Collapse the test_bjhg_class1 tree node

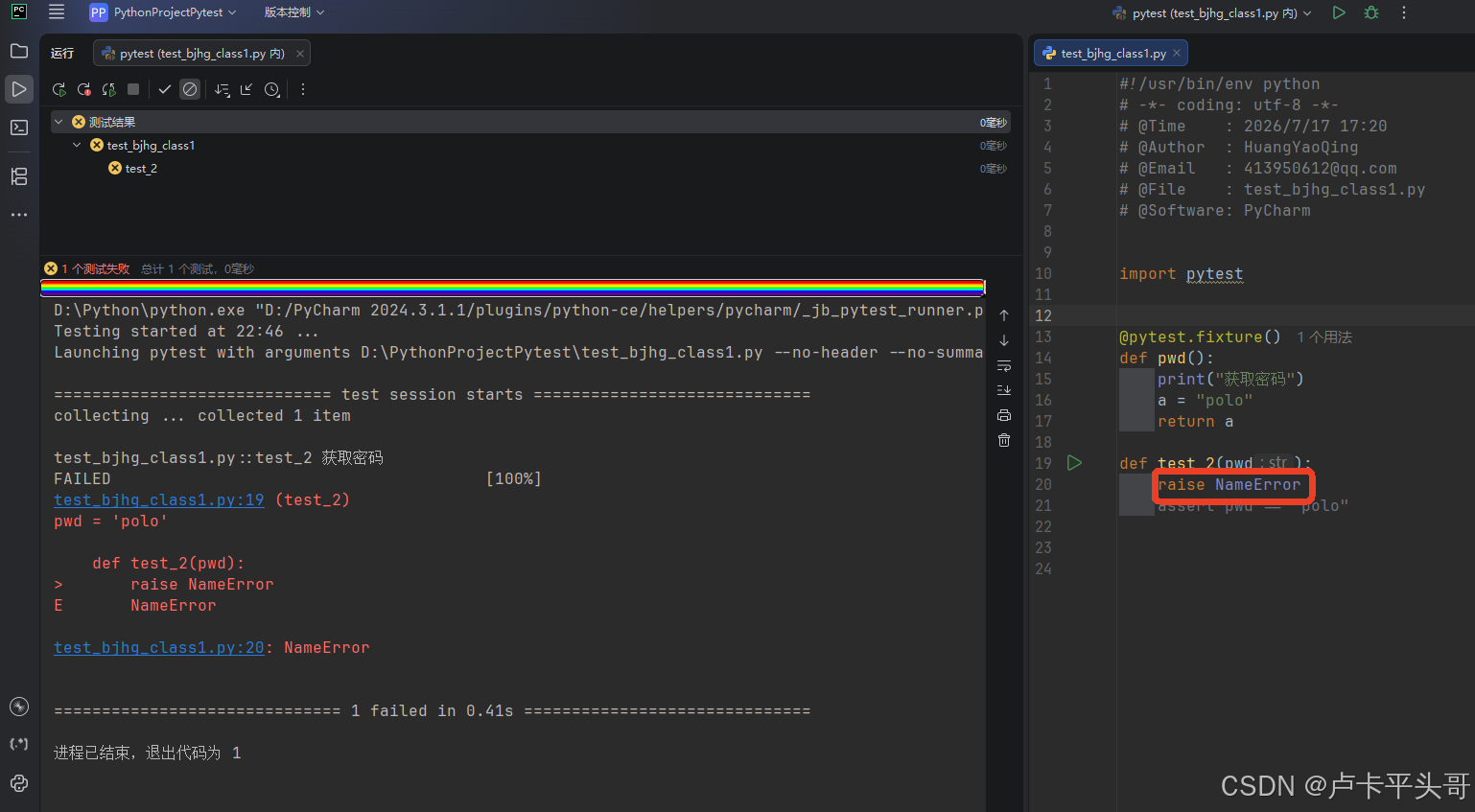(x=77, y=145)
